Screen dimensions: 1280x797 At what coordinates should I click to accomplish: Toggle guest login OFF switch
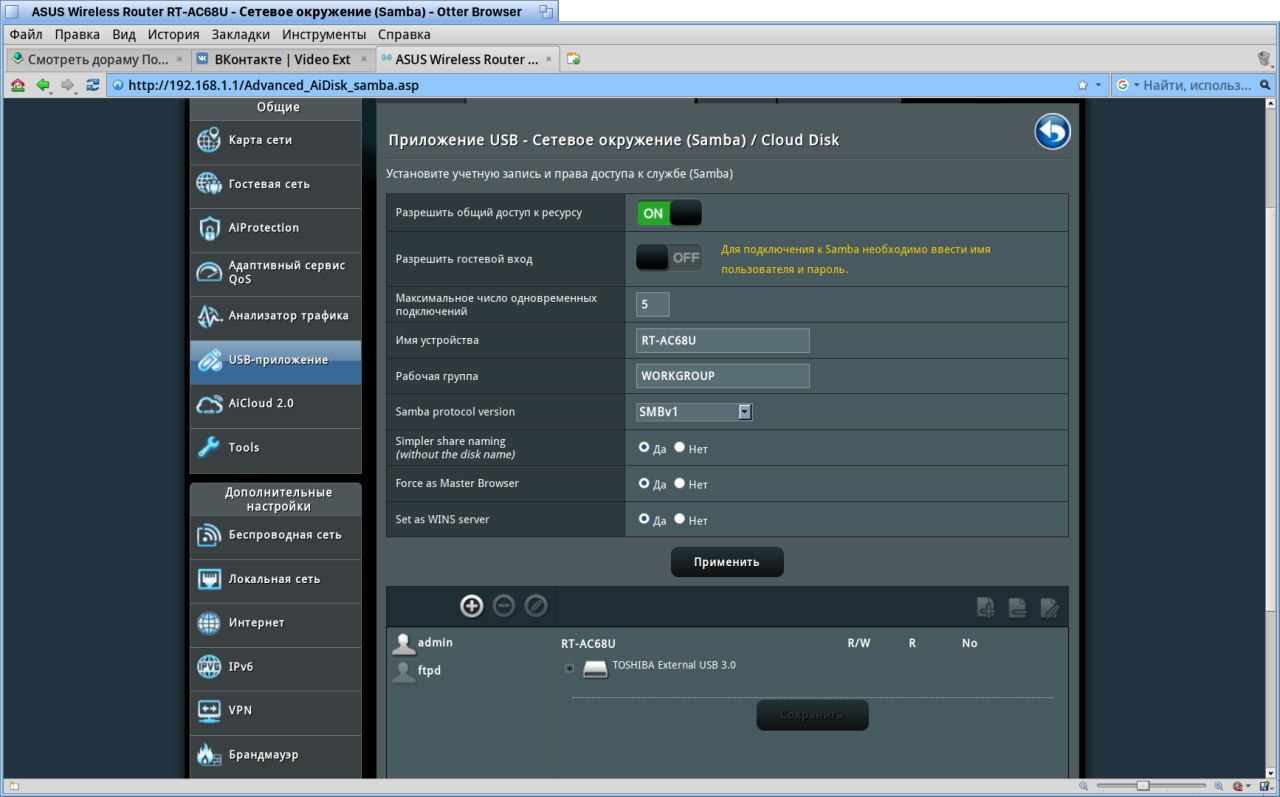(669, 258)
